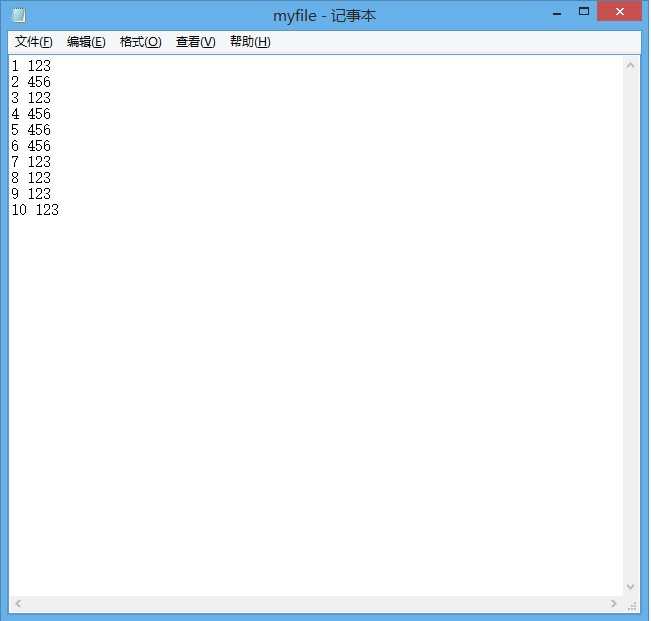Place cursor in line "5 456"
Screen dimensions: 651x621
pyautogui.click(x=31, y=130)
